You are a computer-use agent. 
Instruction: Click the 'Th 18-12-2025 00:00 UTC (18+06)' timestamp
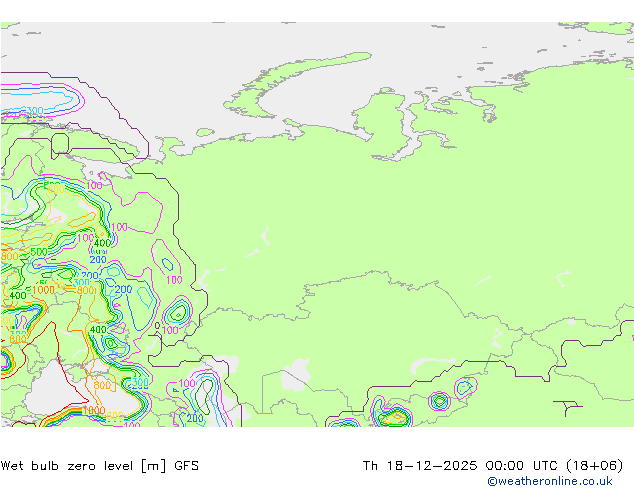(x=493, y=466)
